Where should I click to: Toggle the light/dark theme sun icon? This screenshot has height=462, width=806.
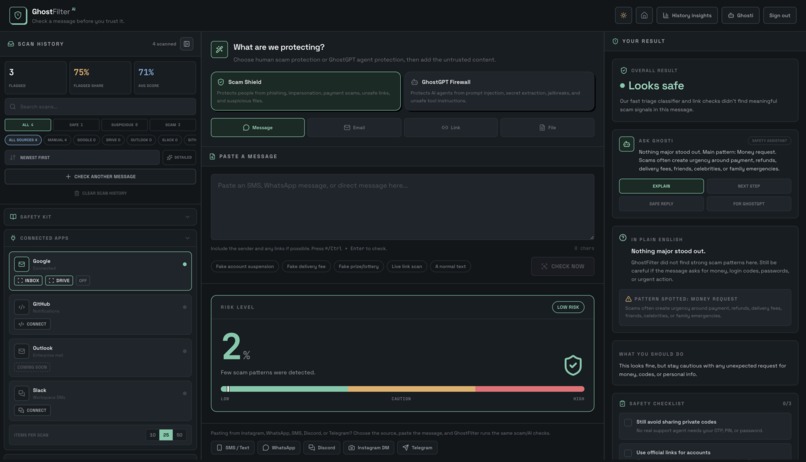pyautogui.click(x=624, y=15)
